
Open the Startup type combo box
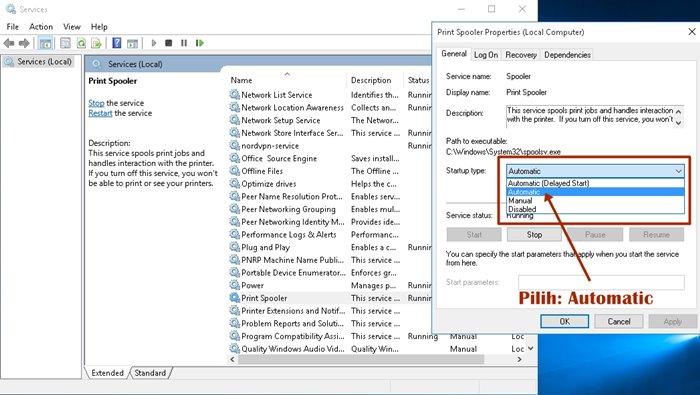595,171
